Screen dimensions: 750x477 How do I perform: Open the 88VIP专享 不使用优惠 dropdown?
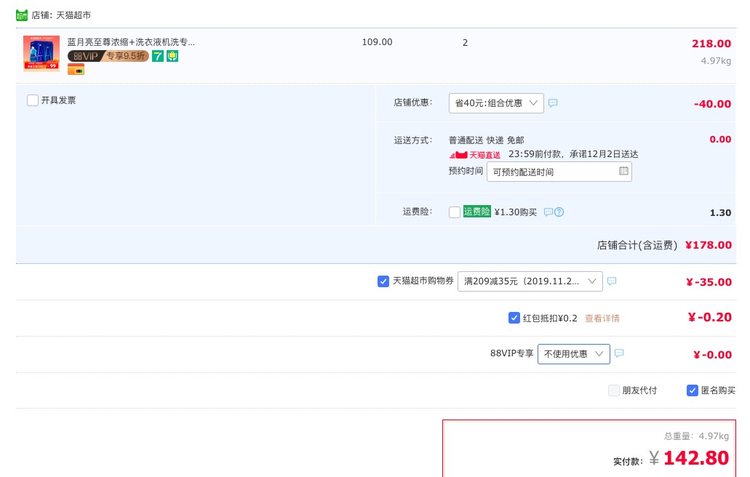click(574, 354)
